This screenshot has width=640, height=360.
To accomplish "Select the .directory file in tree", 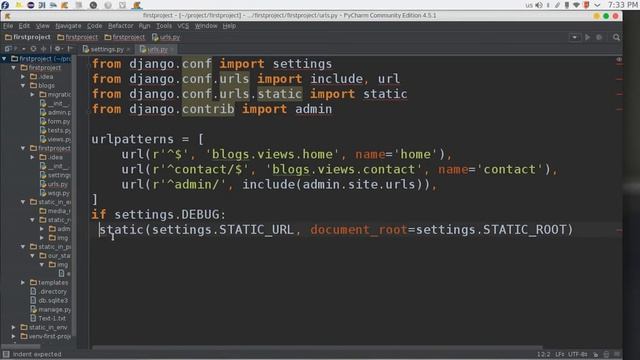I will pos(48,291).
